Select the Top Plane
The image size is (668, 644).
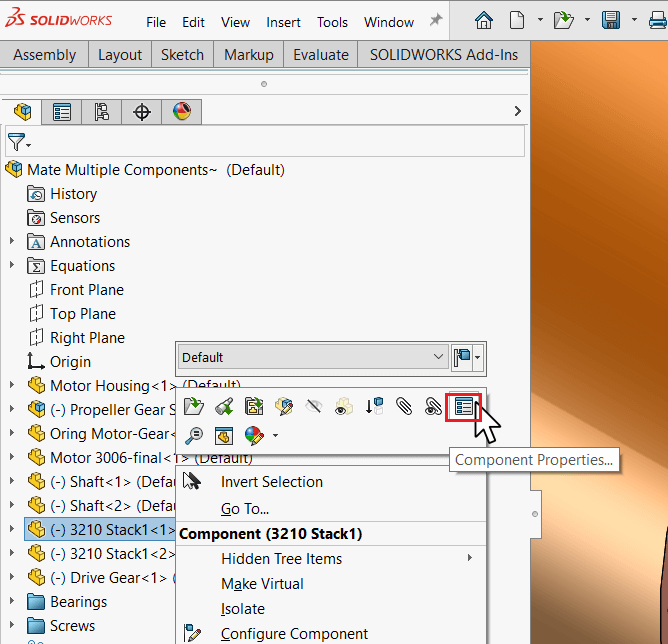tap(72, 314)
